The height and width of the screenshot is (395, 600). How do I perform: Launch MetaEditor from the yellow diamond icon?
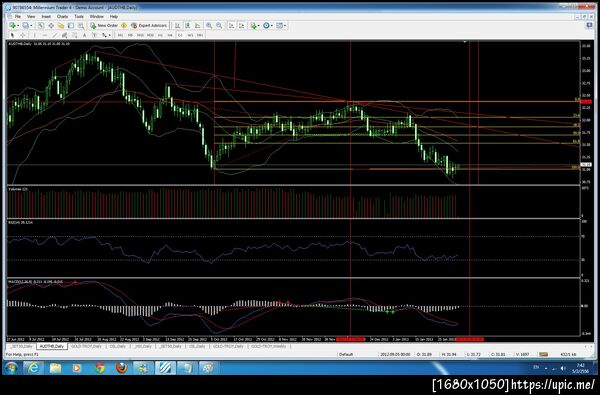[124, 26]
